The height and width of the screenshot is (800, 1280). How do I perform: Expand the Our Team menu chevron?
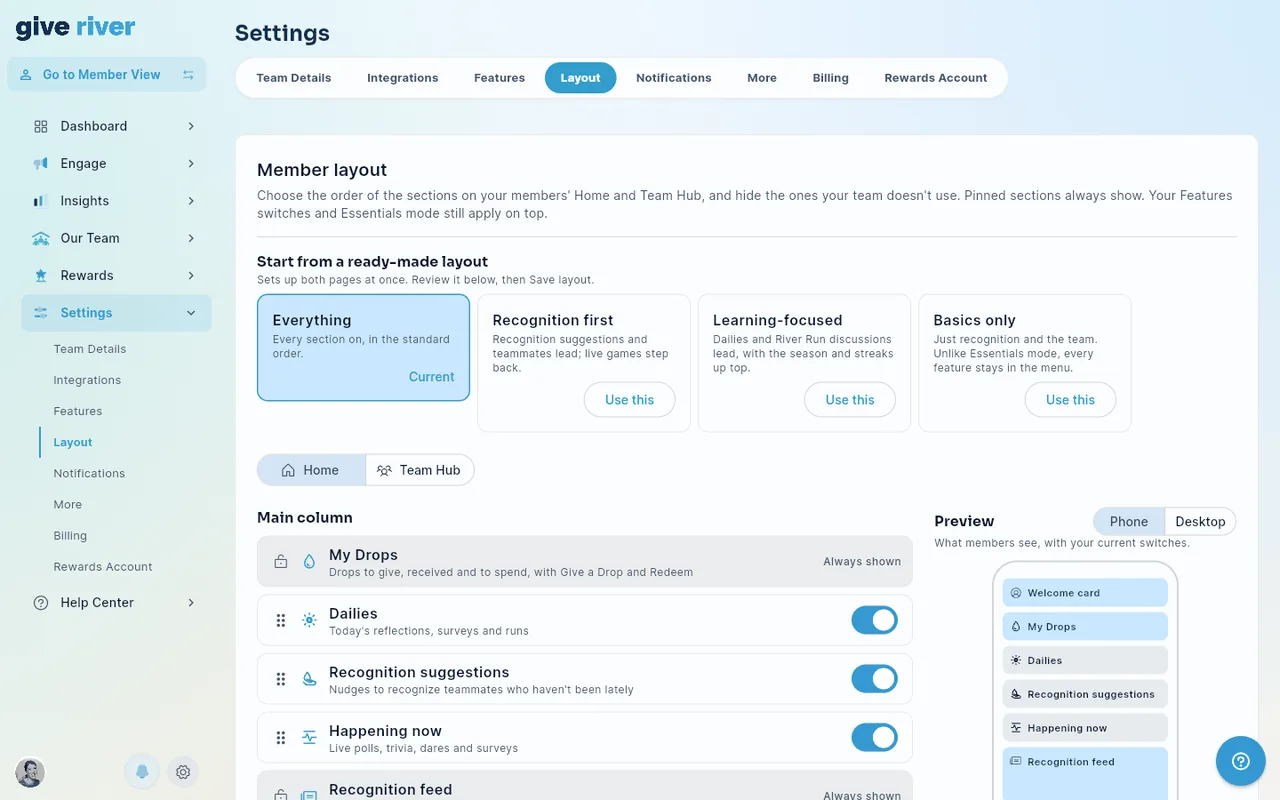(x=191, y=238)
